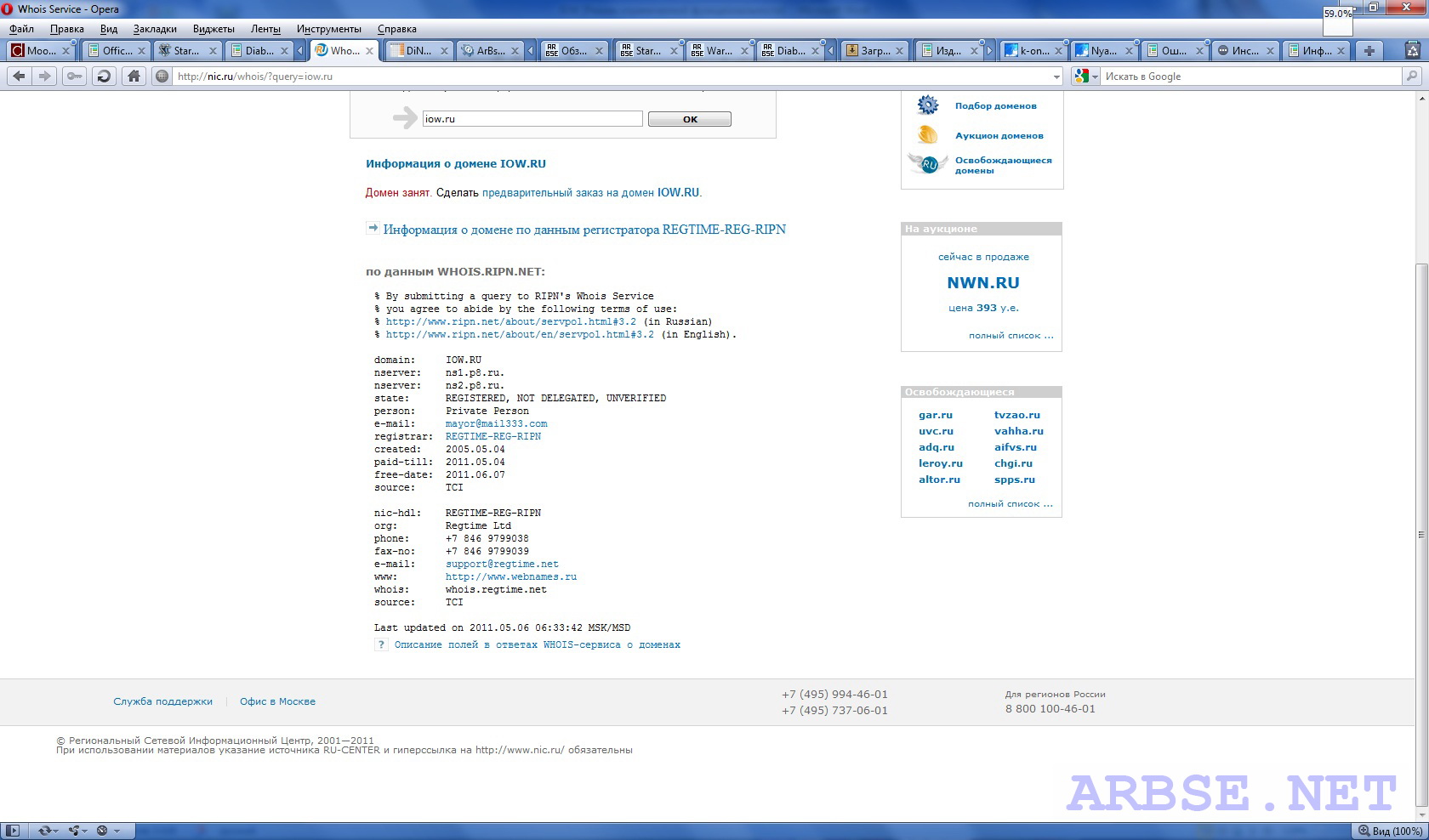Click the OK button next to domain field
1429x840 pixels.
tap(689, 119)
